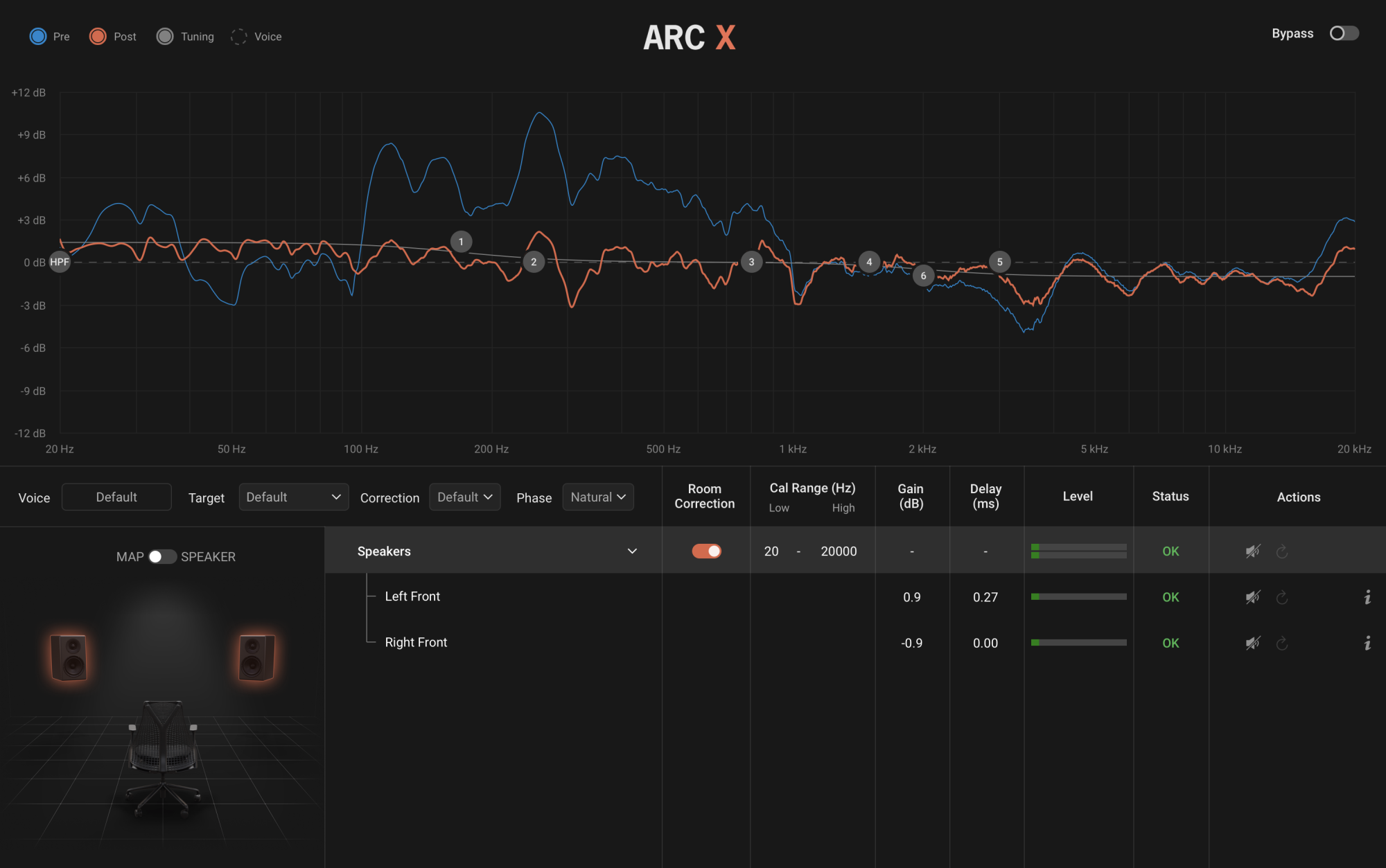The height and width of the screenshot is (868, 1386).
Task: Open info for Left Front speaker
Action: 1367,597
